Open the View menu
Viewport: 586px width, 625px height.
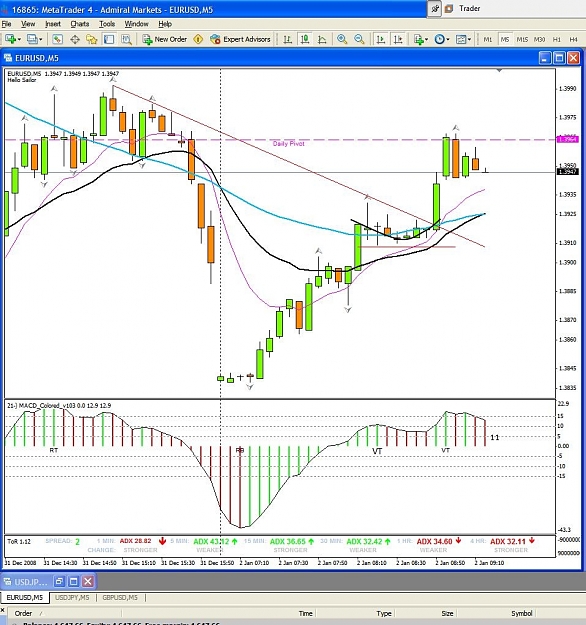pos(28,24)
